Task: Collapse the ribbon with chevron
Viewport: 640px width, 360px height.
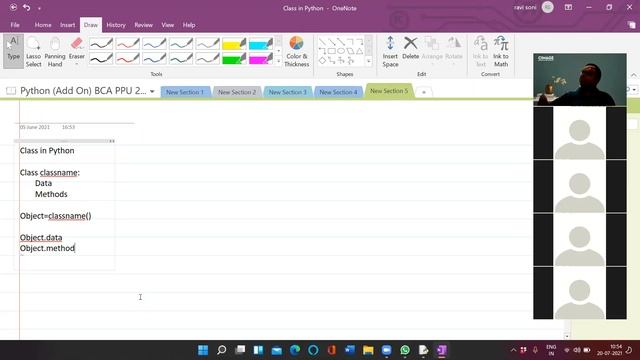Action: (x=633, y=75)
